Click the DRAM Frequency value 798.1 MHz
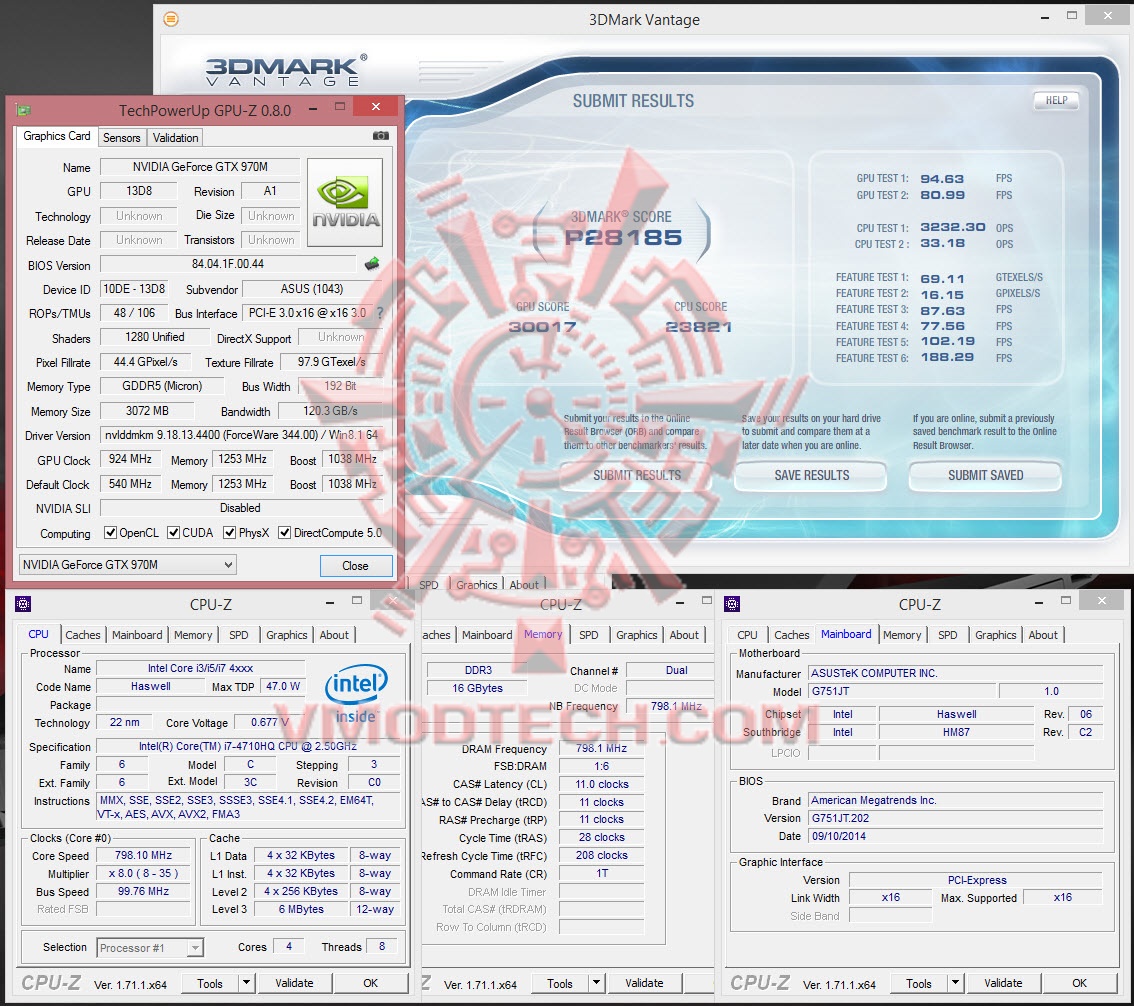The image size is (1134, 1006). point(601,749)
